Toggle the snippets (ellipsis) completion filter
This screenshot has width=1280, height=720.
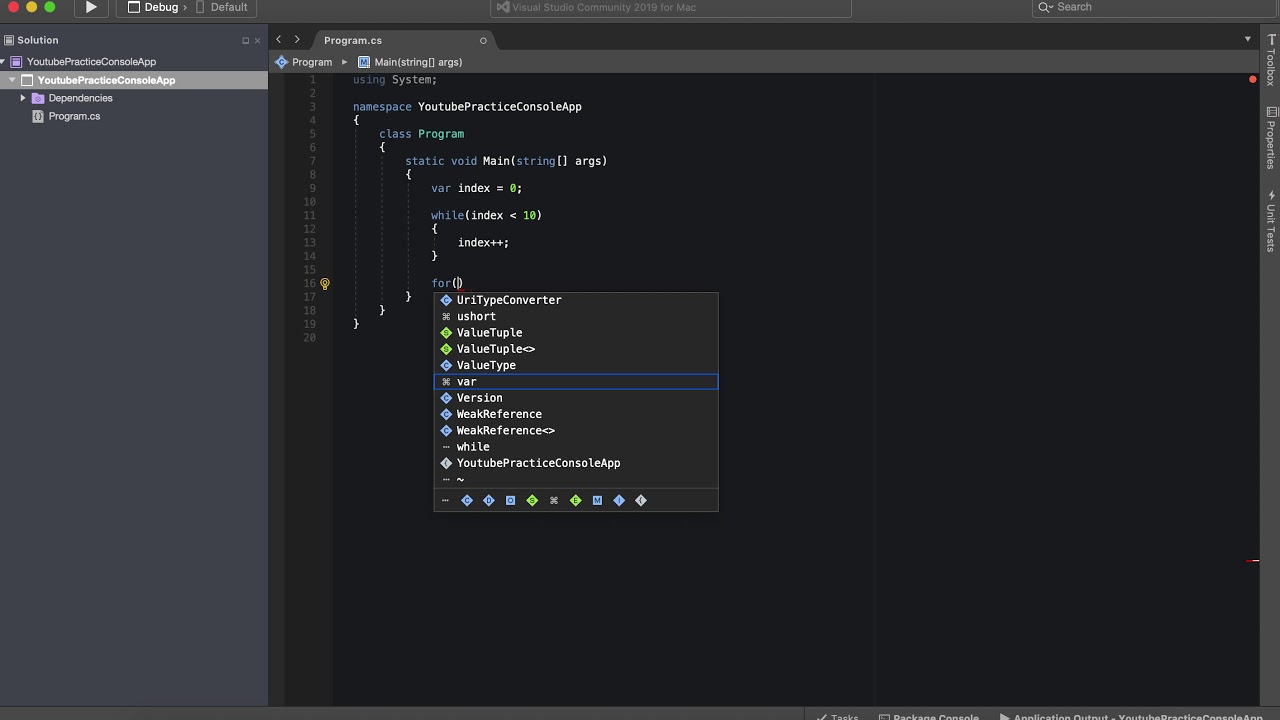(445, 500)
